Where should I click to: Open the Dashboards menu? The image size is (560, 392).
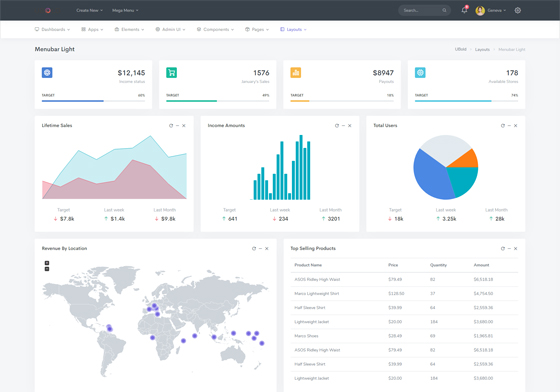(52, 29)
